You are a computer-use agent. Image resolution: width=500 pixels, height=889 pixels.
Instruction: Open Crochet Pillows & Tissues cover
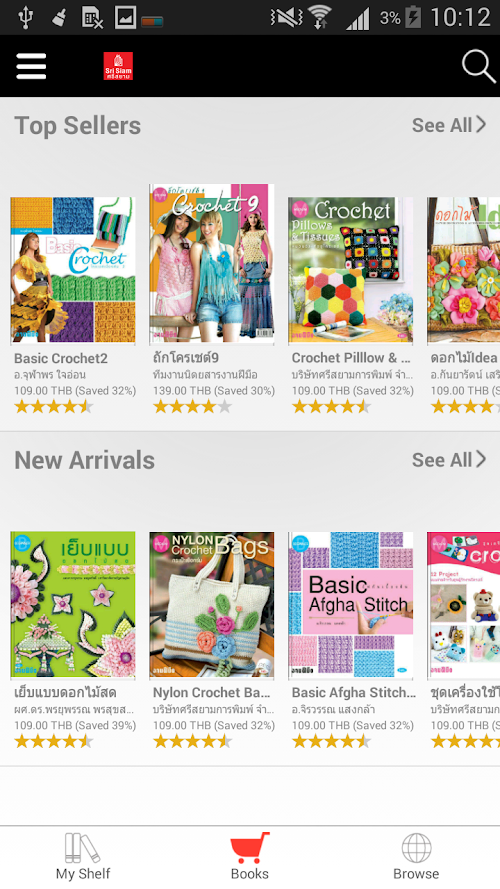pos(351,270)
